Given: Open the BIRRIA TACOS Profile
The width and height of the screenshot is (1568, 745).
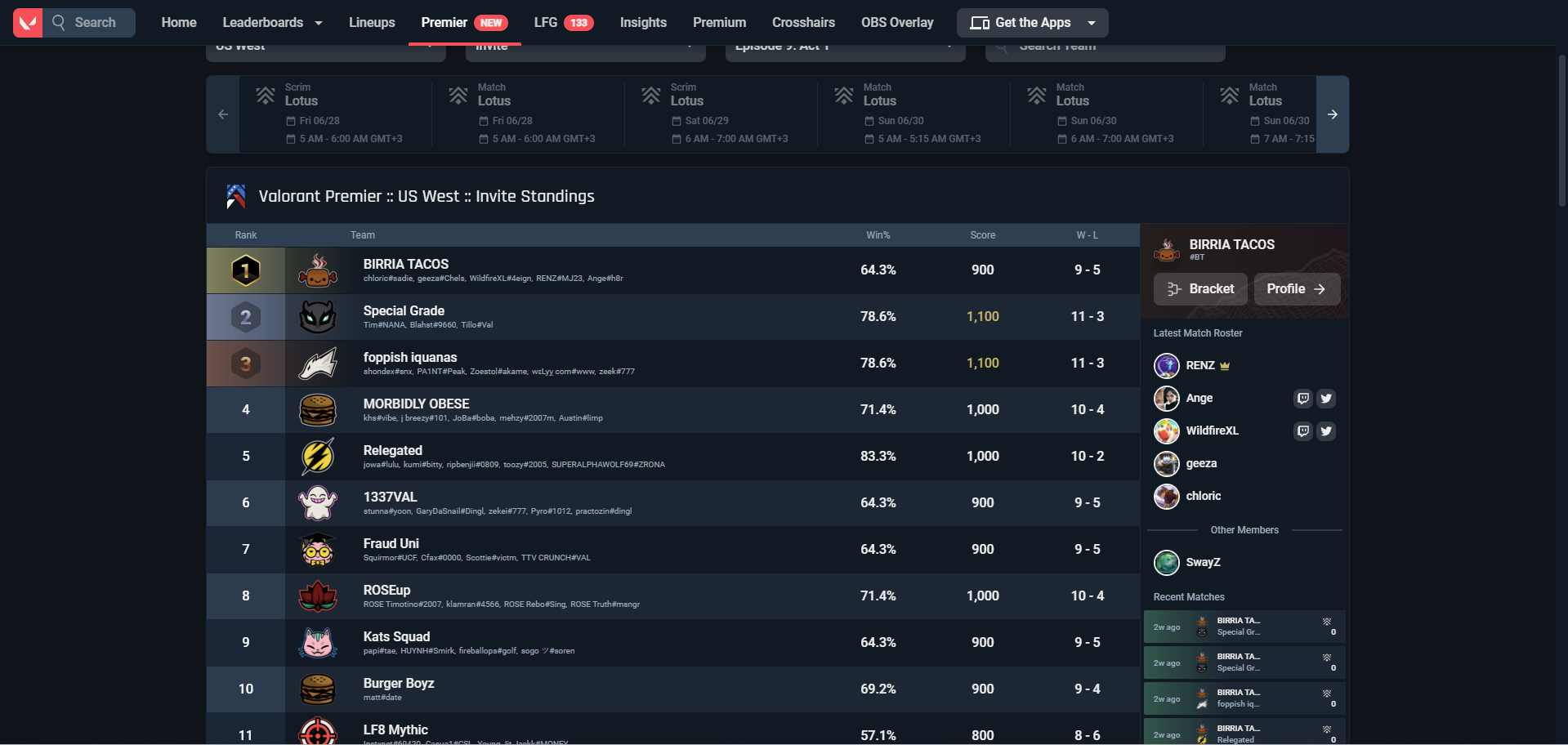Looking at the screenshot, I should [1297, 289].
